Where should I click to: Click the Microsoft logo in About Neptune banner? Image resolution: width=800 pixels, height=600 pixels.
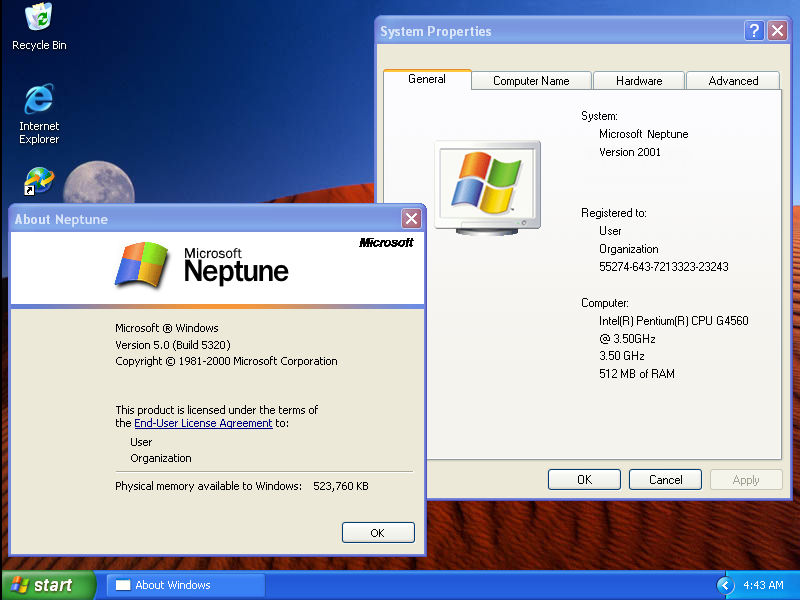386,243
